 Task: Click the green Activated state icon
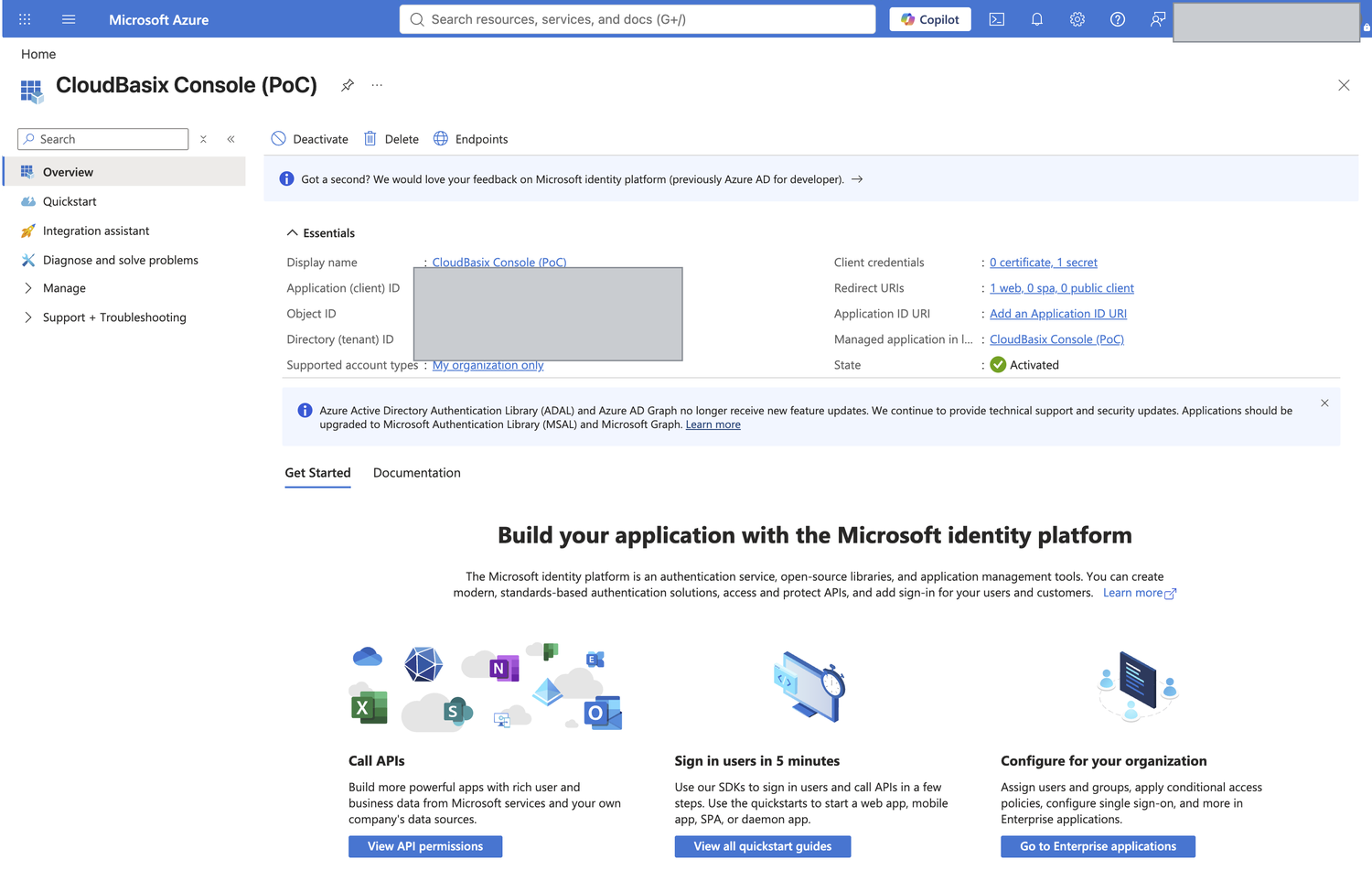click(x=998, y=365)
